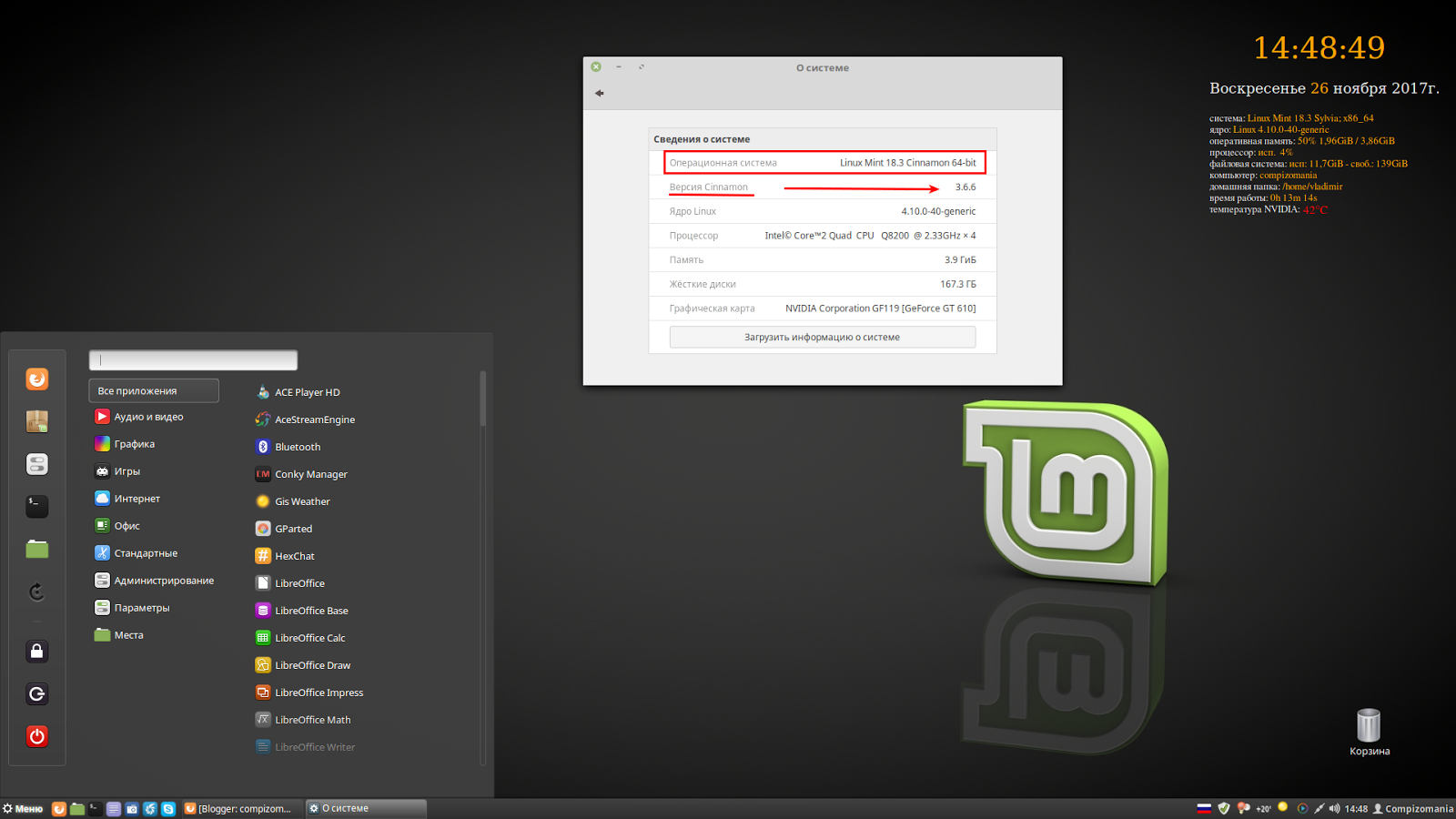Switch to the 'О системе' taskbar entry
The height and width of the screenshot is (819, 1456).
(364, 807)
